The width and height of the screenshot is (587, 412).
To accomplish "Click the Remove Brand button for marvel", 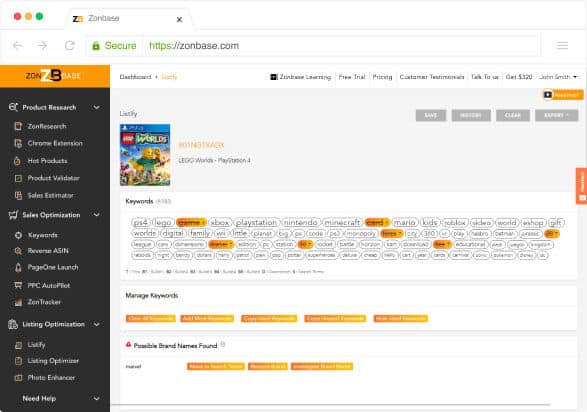I will tap(268, 366).
